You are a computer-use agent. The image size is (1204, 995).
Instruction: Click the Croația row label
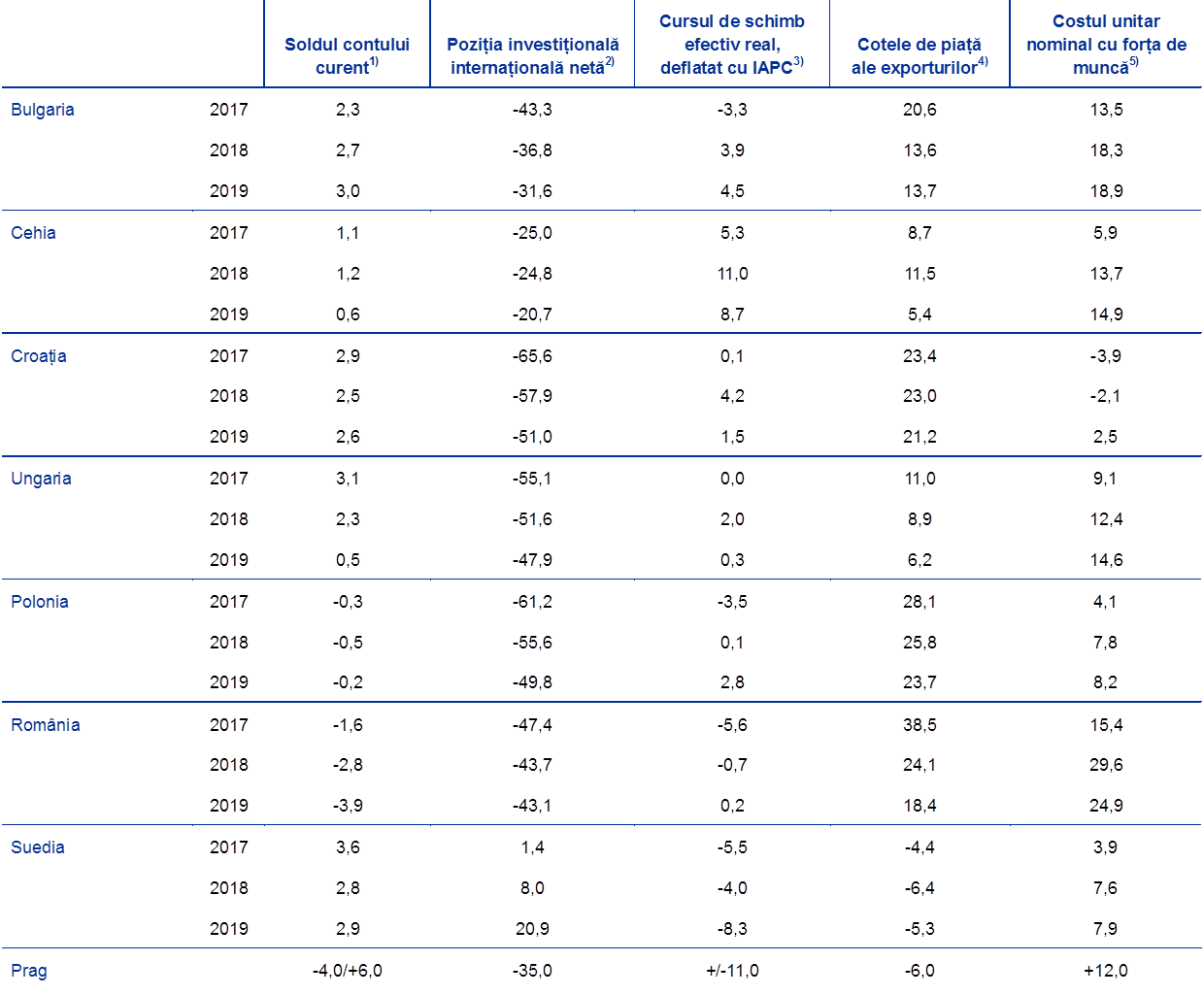coord(39,356)
